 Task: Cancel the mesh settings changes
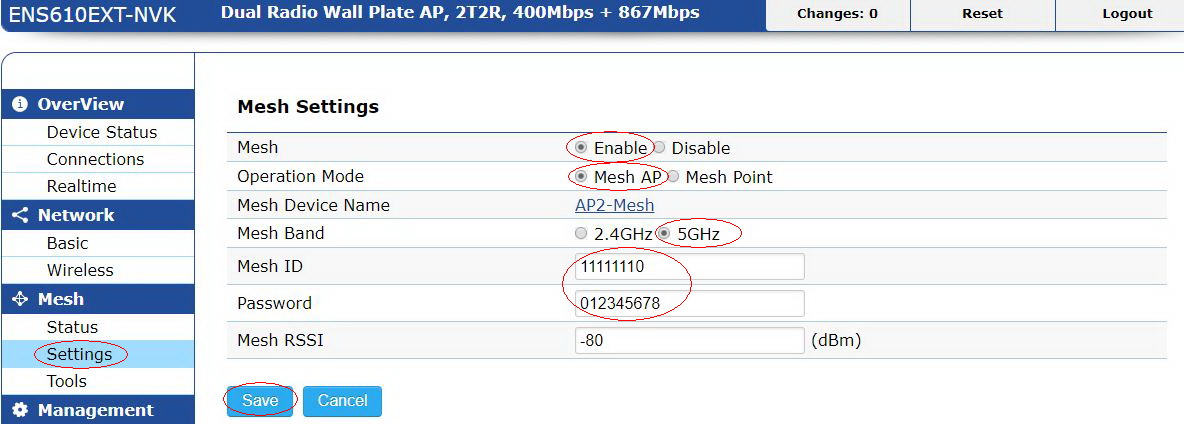tap(342, 401)
